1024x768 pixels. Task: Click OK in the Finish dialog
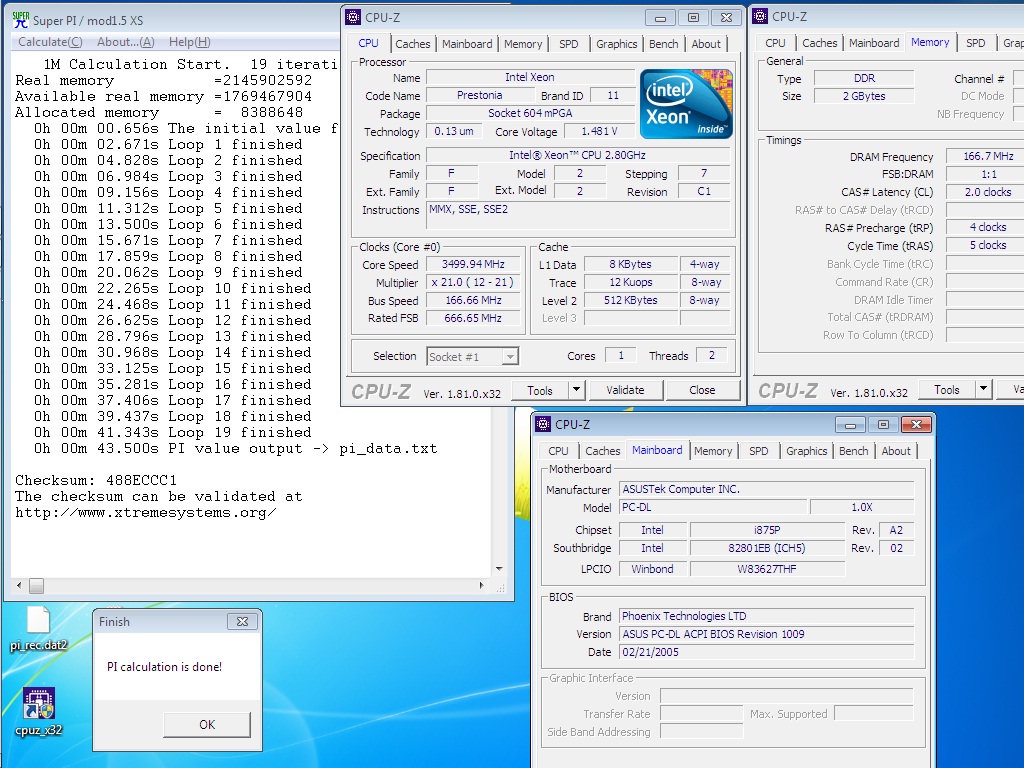(207, 724)
